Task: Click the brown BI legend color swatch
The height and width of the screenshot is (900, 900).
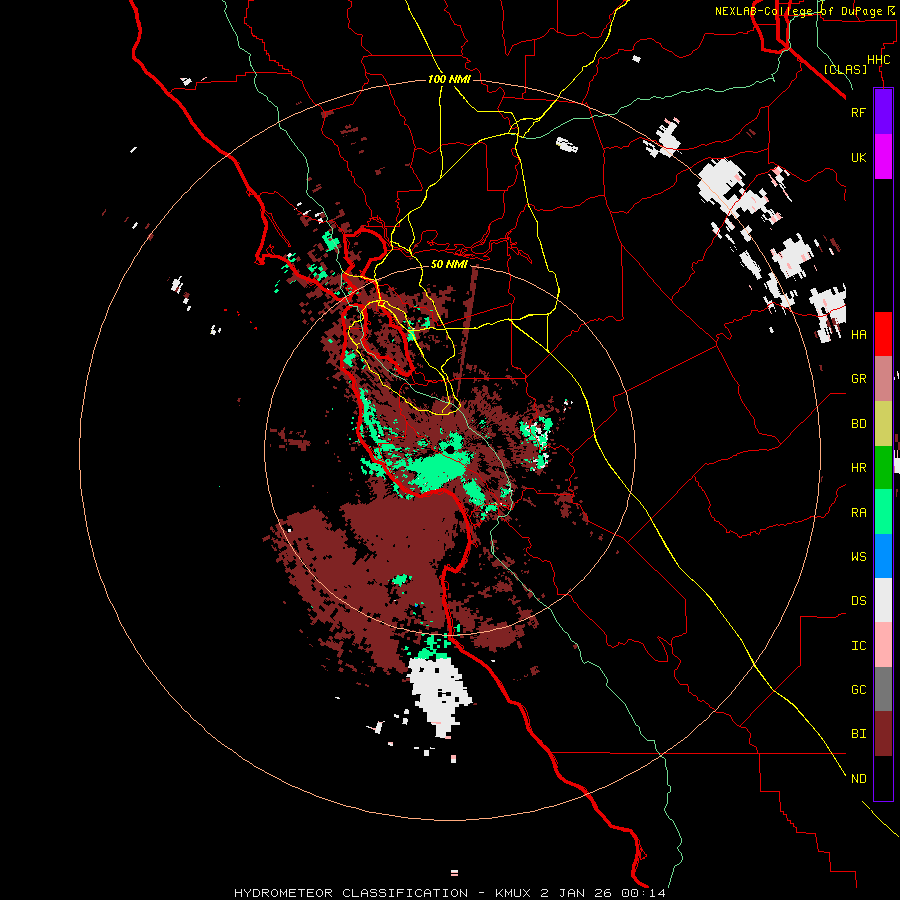Action: (x=883, y=734)
